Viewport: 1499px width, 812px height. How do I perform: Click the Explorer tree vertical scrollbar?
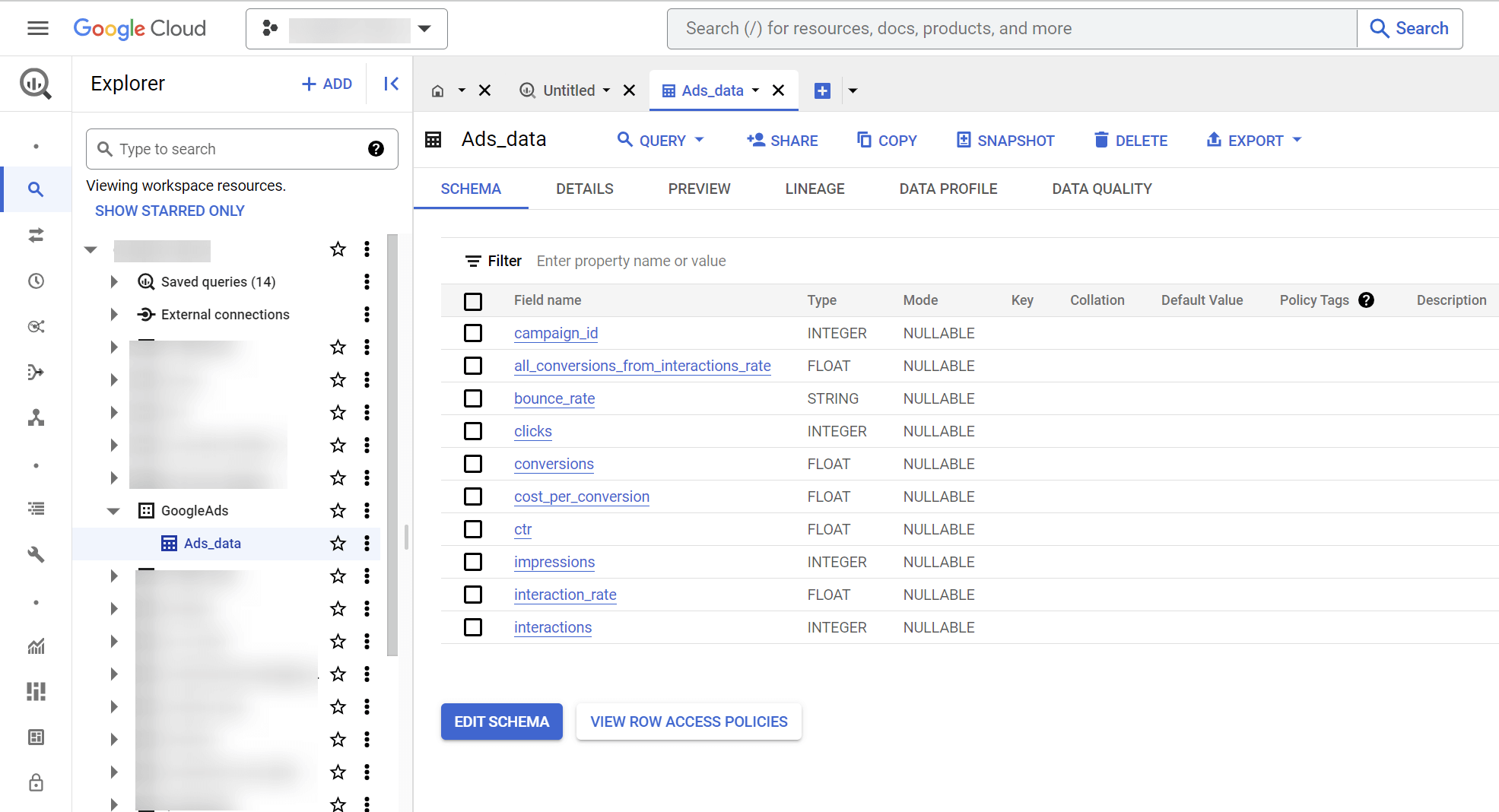(x=392, y=445)
